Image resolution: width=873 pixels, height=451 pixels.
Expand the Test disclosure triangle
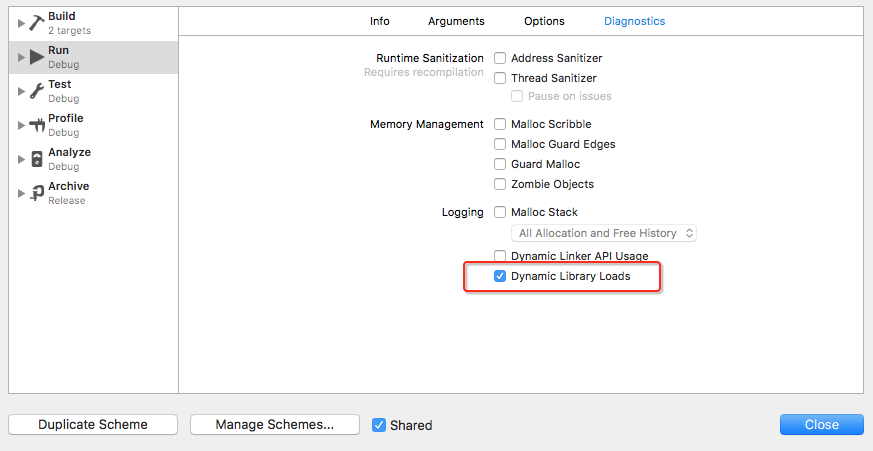point(22,91)
